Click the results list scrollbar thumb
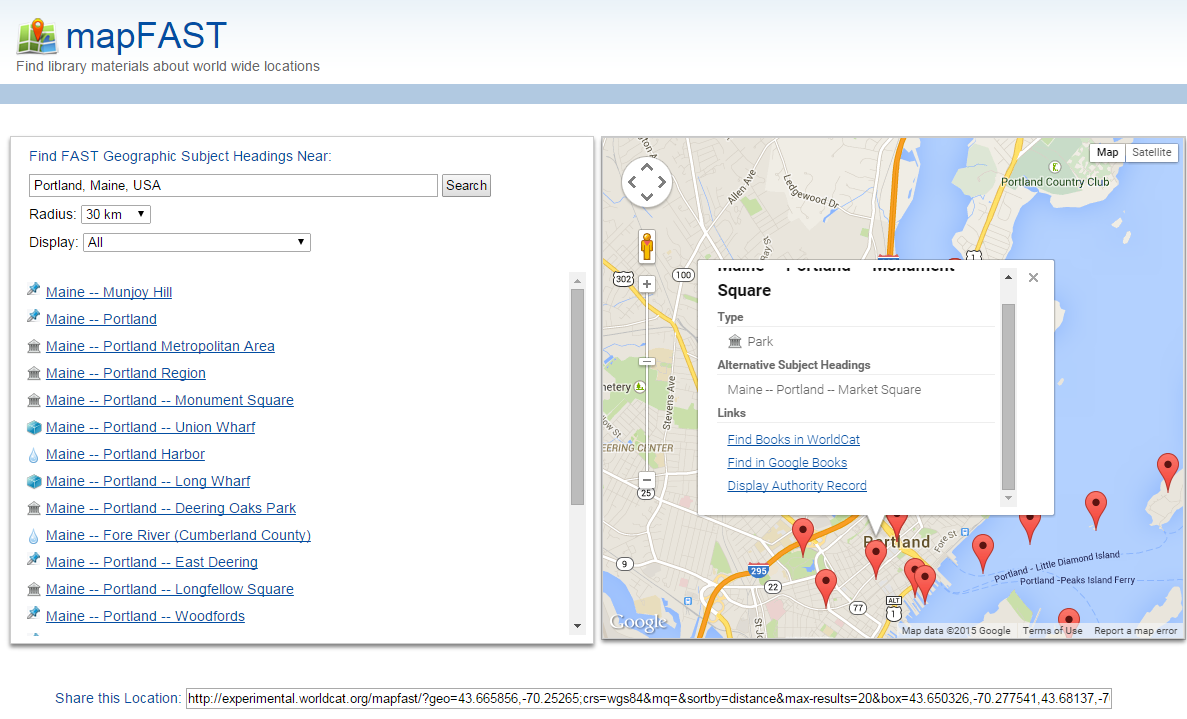The image size is (1187, 719). click(x=578, y=397)
